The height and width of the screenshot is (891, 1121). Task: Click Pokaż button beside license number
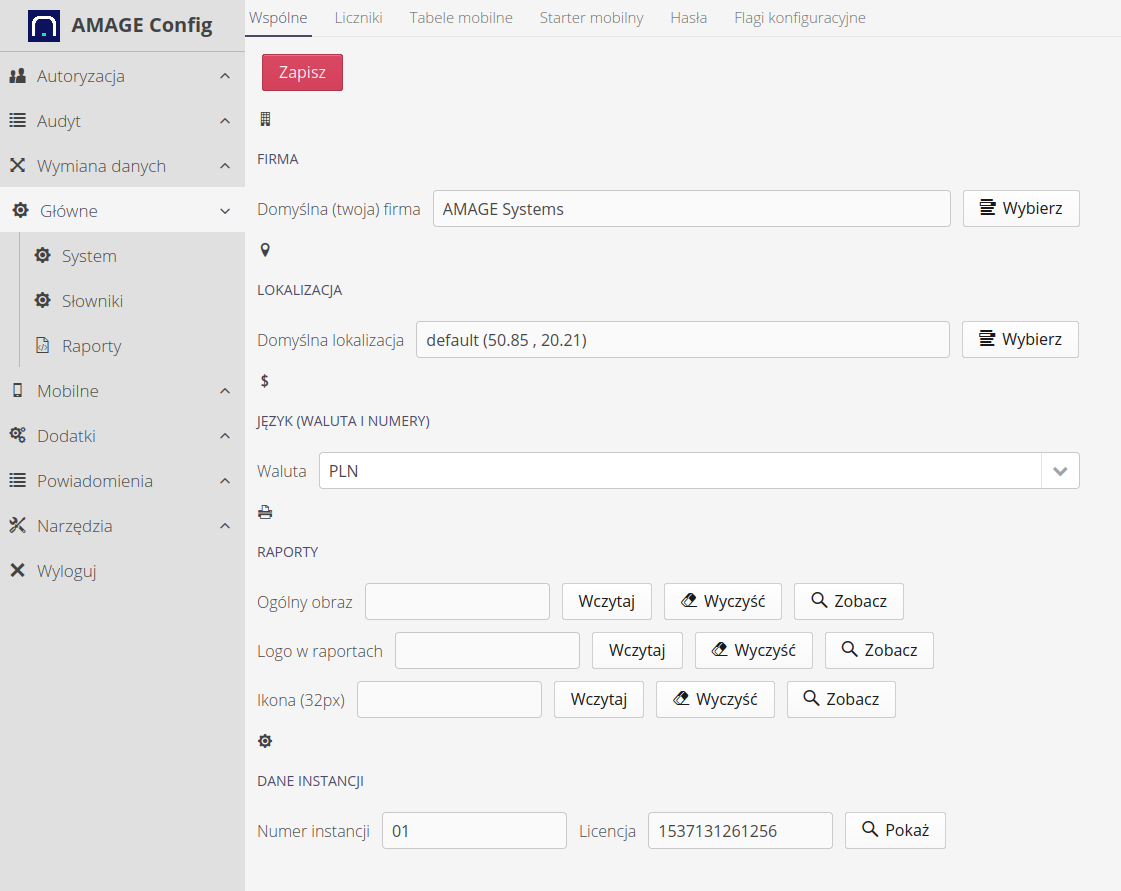pyautogui.click(x=895, y=830)
